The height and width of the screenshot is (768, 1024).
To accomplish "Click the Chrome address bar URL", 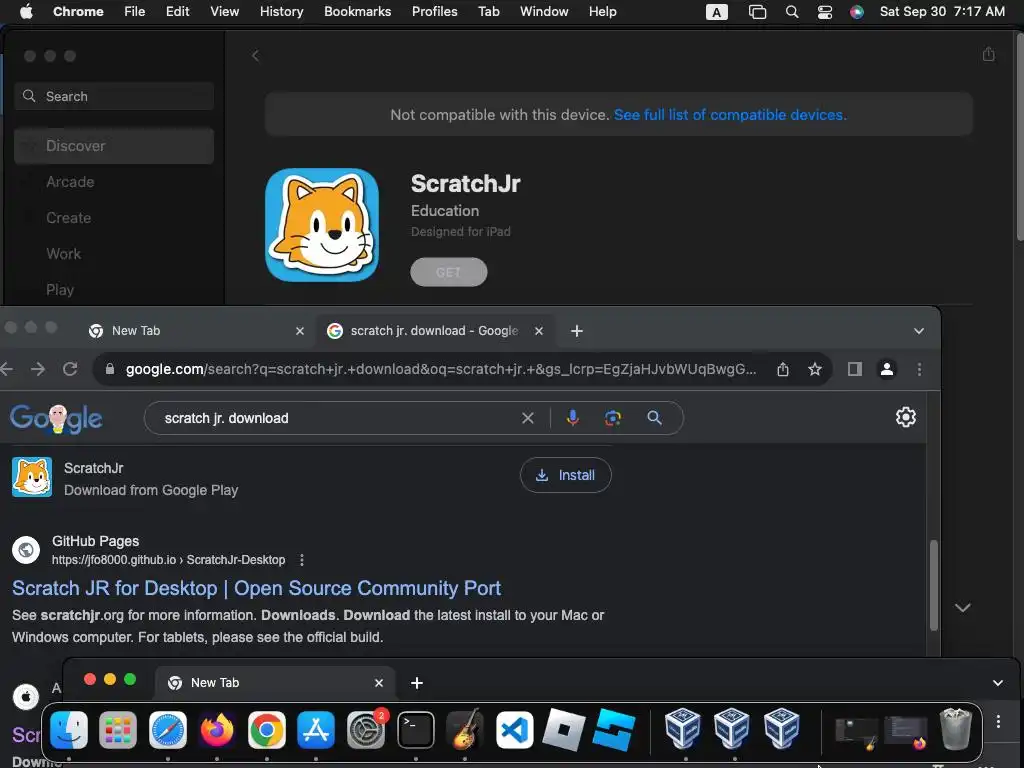I will coord(441,370).
